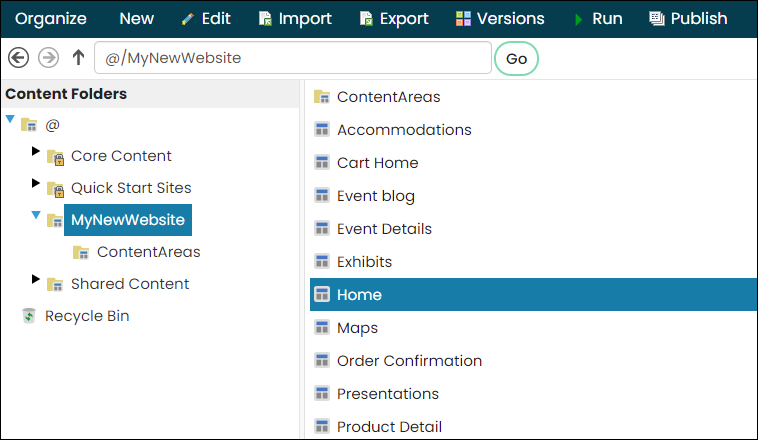The height and width of the screenshot is (440, 758).
Task: Click the Home page icon
Action: pyautogui.click(x=322, y=294)
